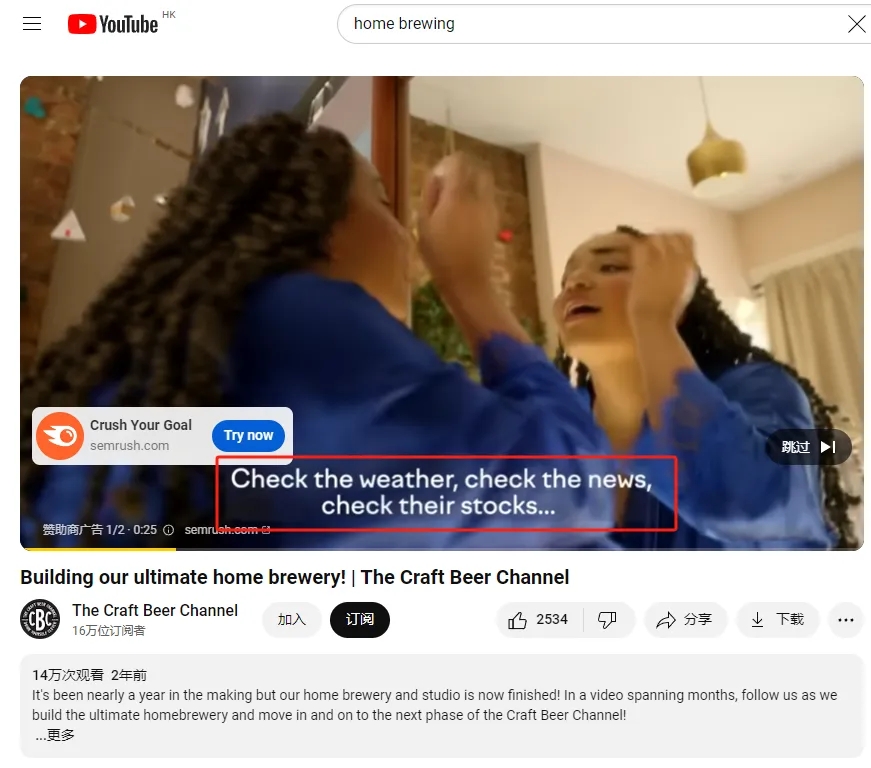Open the guide with the hamburger menu
871x768 pixels.
[x=31, y=23]
